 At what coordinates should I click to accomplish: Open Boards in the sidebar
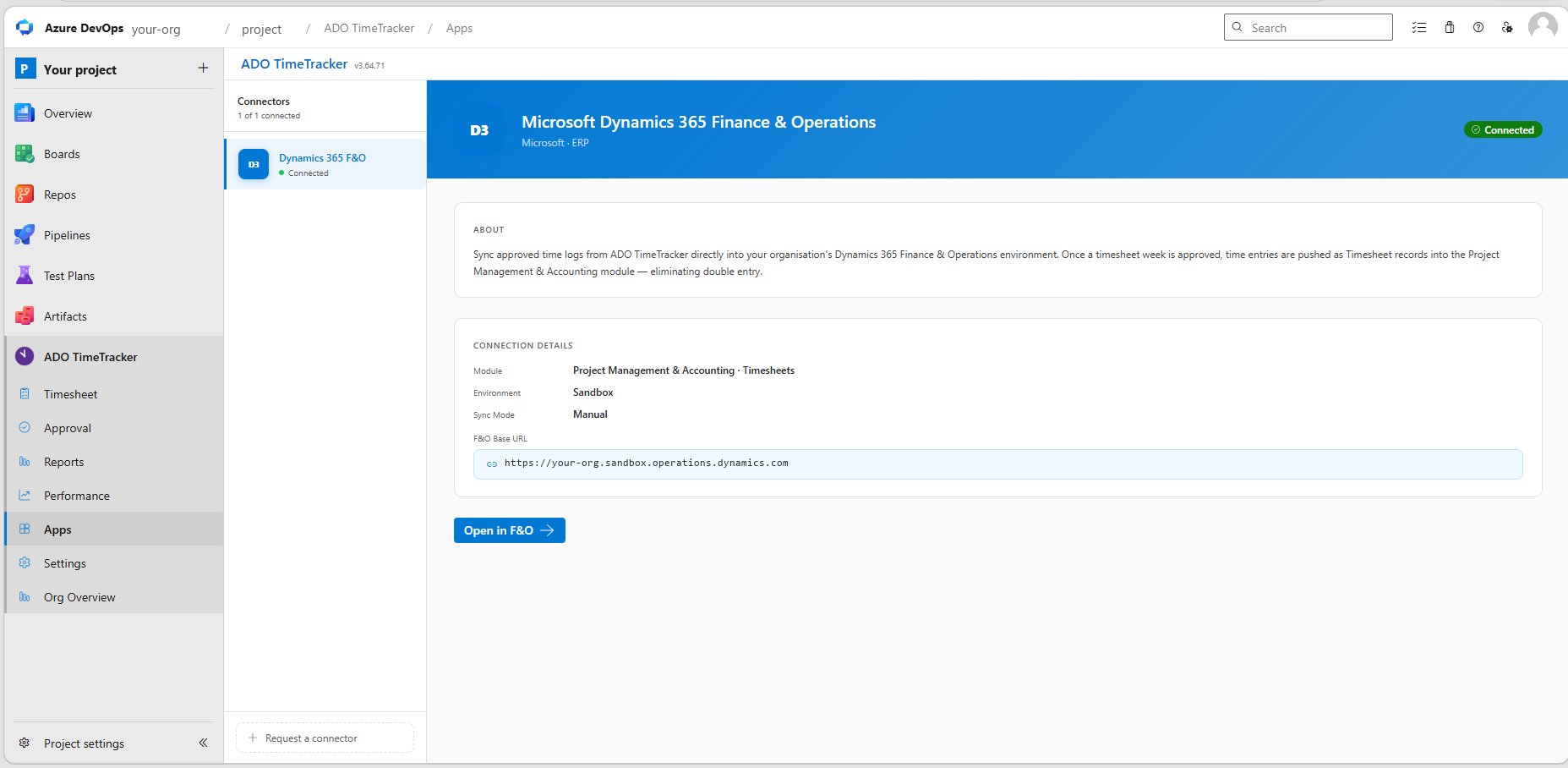tap(114, 154)
